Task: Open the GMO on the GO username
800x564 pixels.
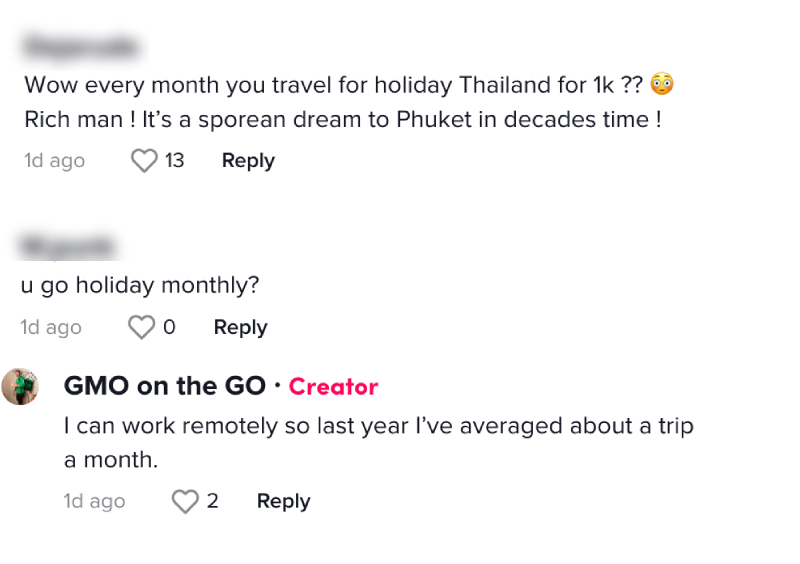Action: 165,386
